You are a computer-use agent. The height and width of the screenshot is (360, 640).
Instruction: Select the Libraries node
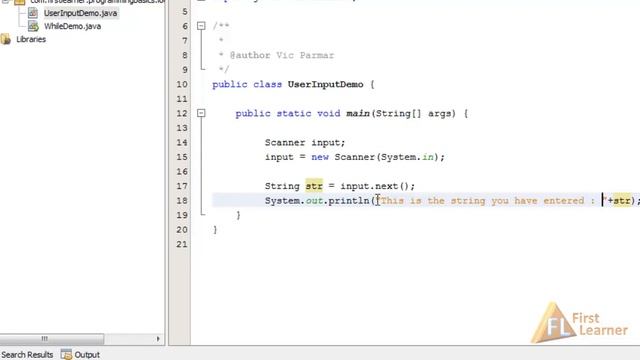pyautogui.click(x=31, y=39)
